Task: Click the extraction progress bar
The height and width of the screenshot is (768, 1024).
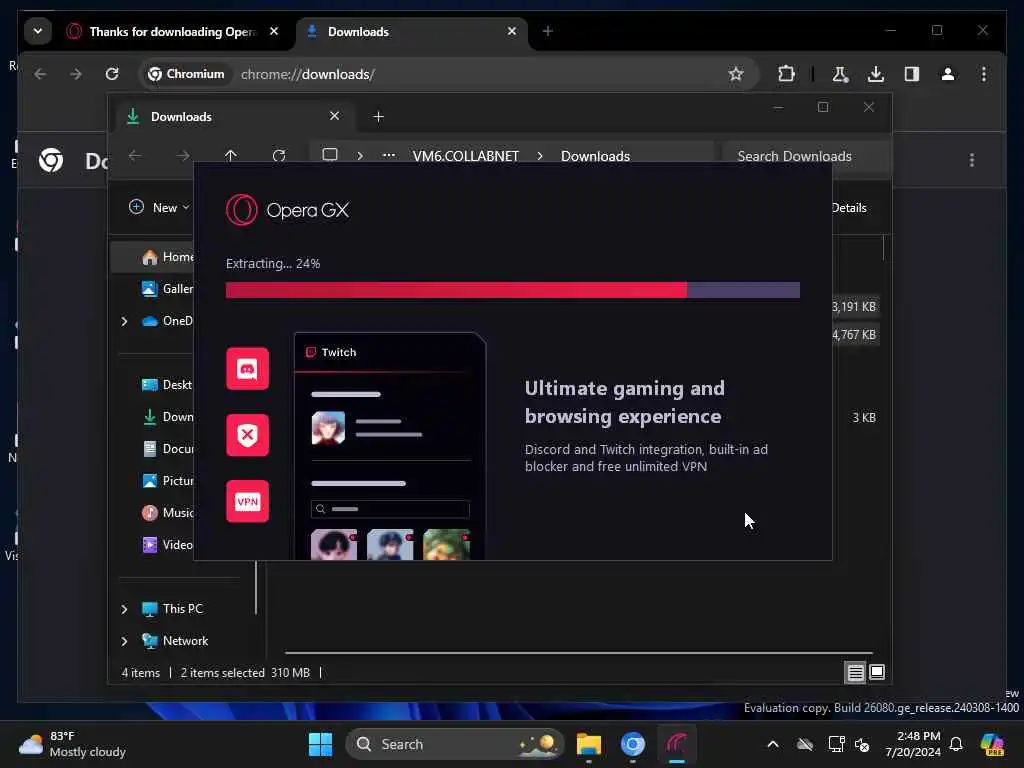Action: (513, 290)
